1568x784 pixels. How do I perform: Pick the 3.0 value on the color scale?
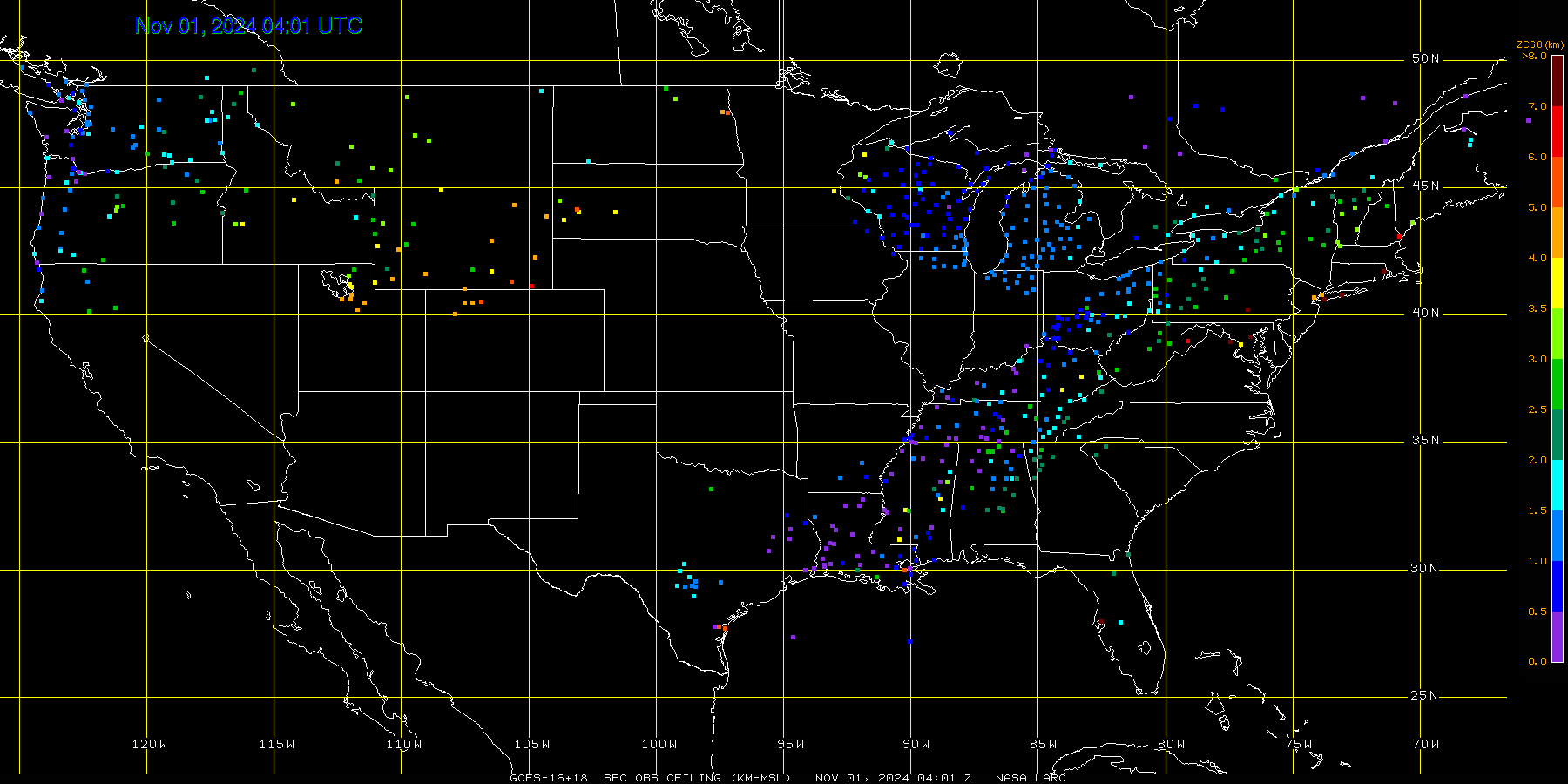point(1538,359)
